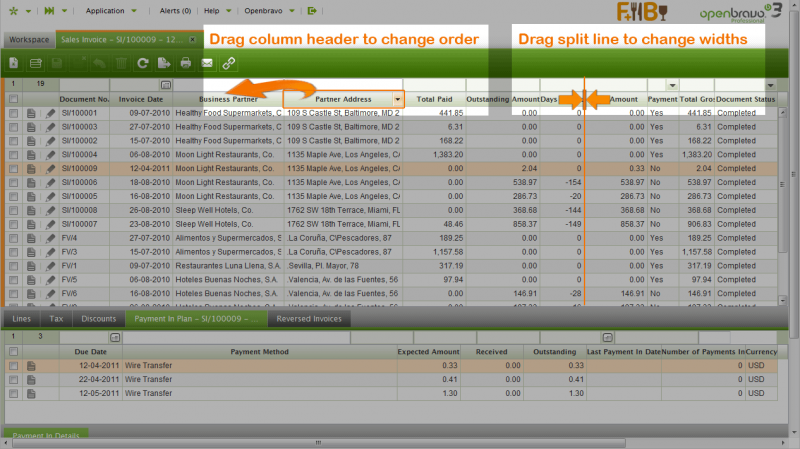Toggle the select-all checkbox in invoice grid
The image size is (800, 449).
[13, 100]
